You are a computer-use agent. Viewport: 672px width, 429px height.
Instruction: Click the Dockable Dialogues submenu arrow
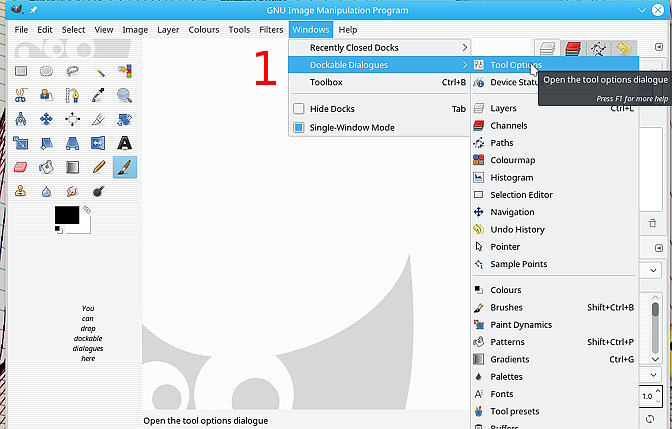465,65
